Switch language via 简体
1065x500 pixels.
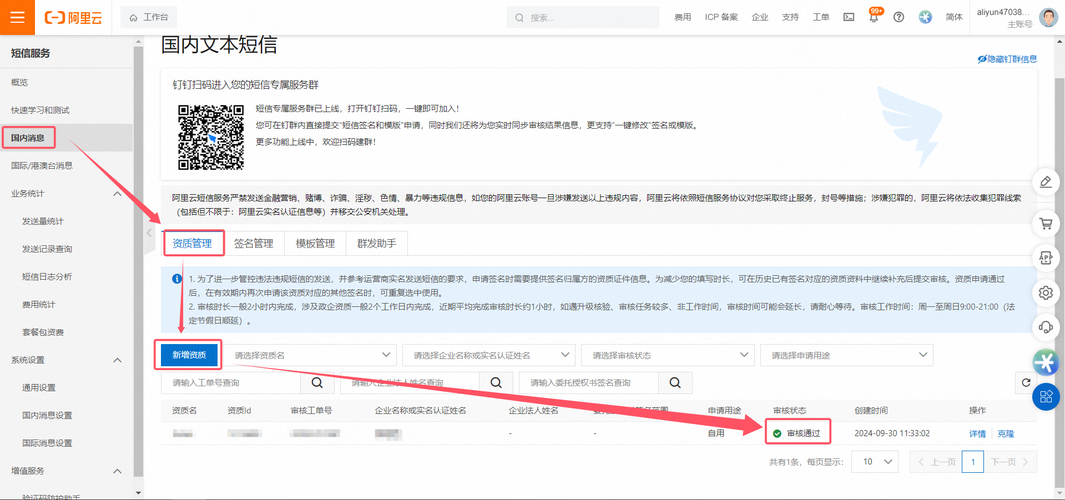coord(954,18)
